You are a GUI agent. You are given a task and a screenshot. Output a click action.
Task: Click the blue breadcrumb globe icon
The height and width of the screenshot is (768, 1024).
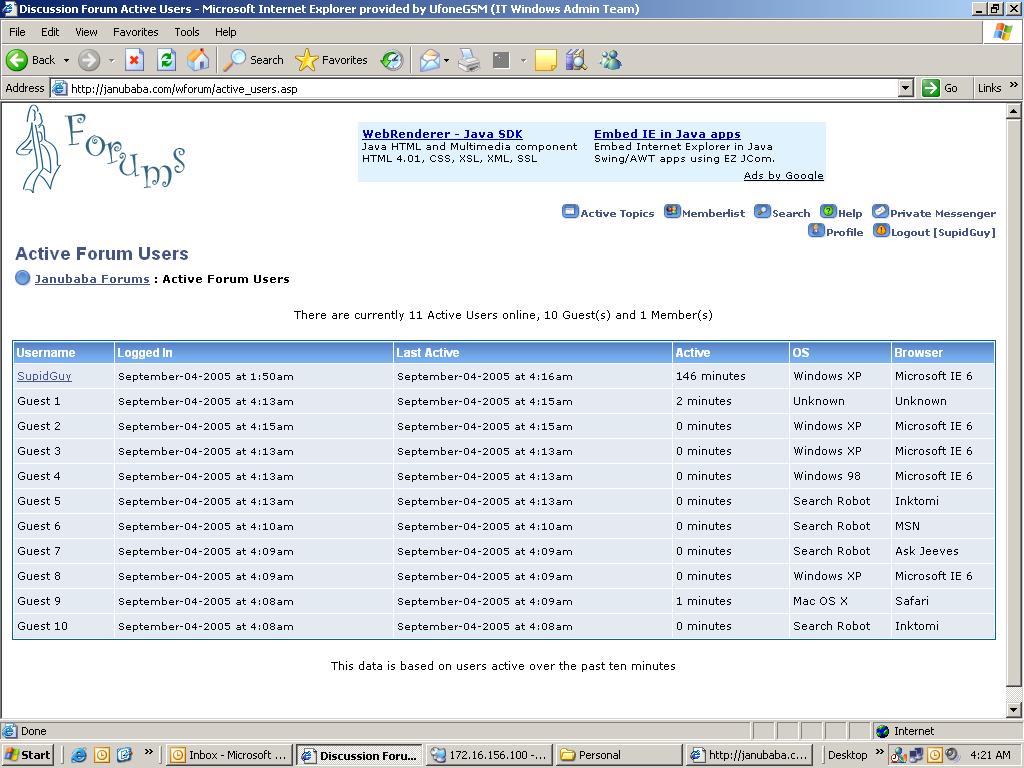point(23,278)
